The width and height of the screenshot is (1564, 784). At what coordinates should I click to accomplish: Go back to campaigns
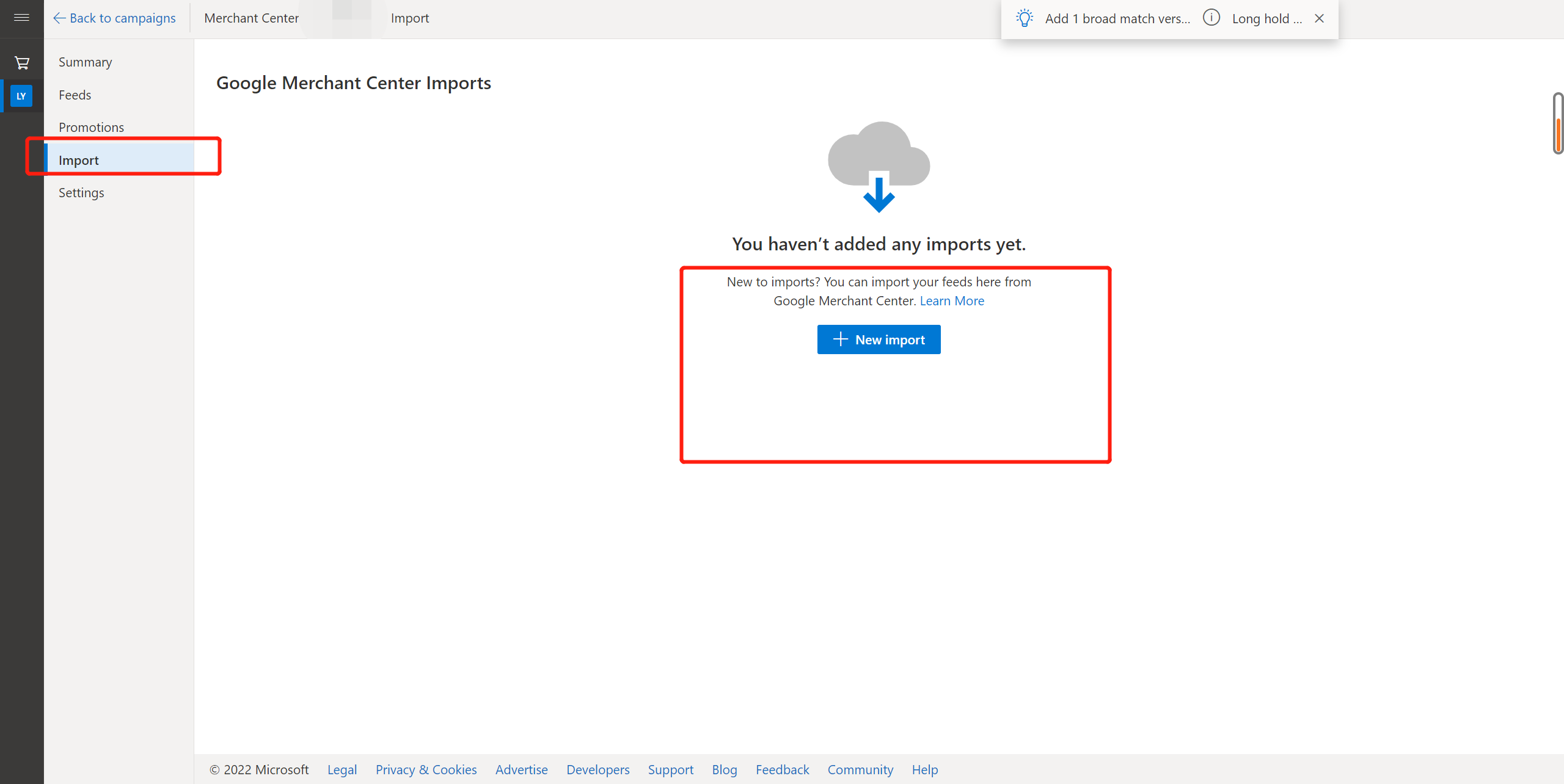(114, 18)
